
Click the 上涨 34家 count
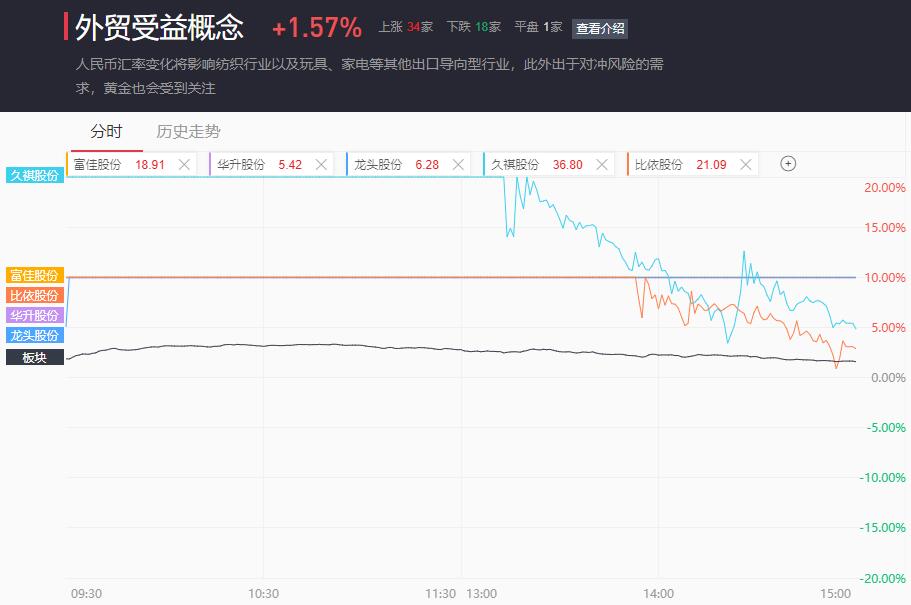pyautogui.click(x=406, y=27)
